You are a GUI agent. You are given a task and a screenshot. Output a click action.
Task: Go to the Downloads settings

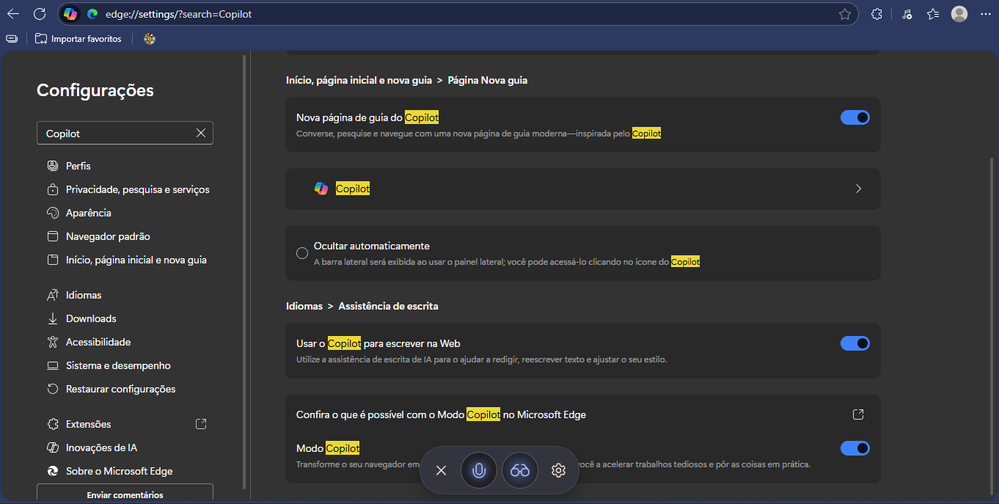click(82, 319)
